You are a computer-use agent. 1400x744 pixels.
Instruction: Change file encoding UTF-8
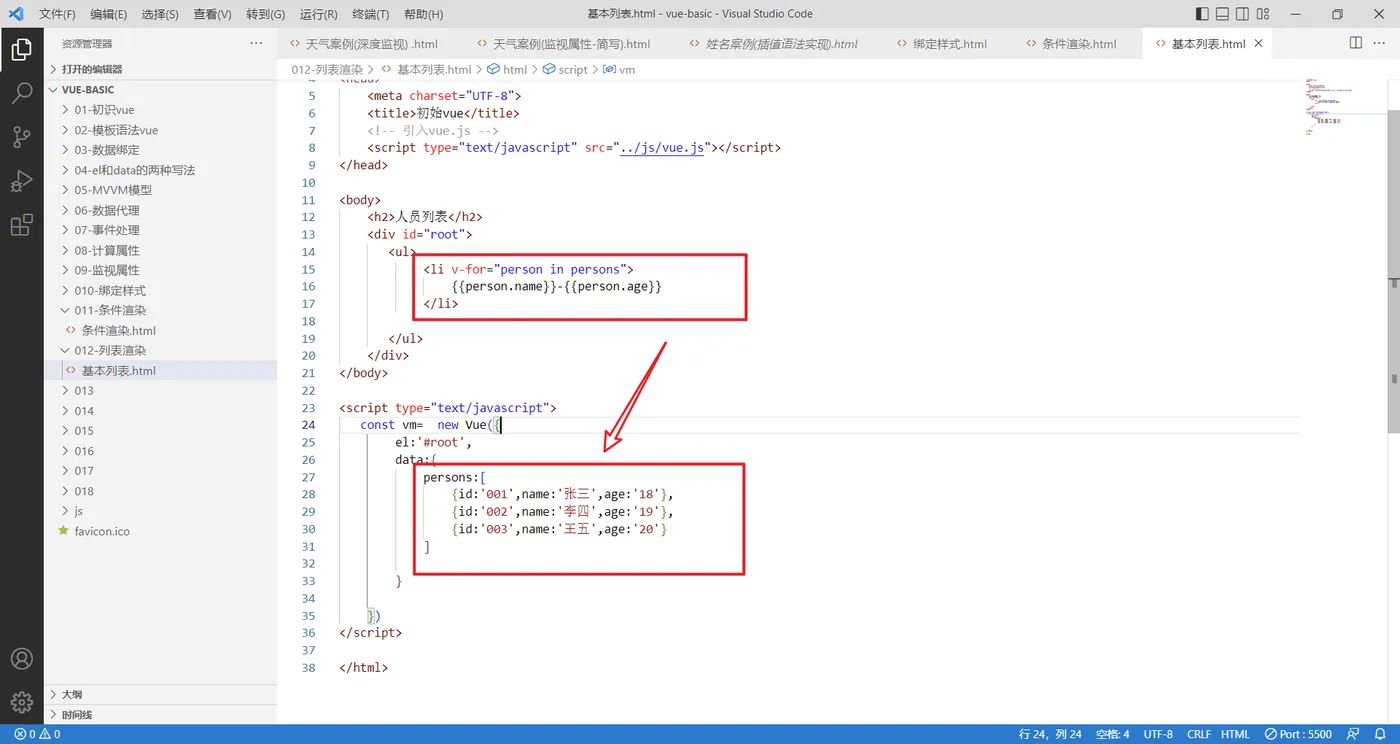(1158, 734)
